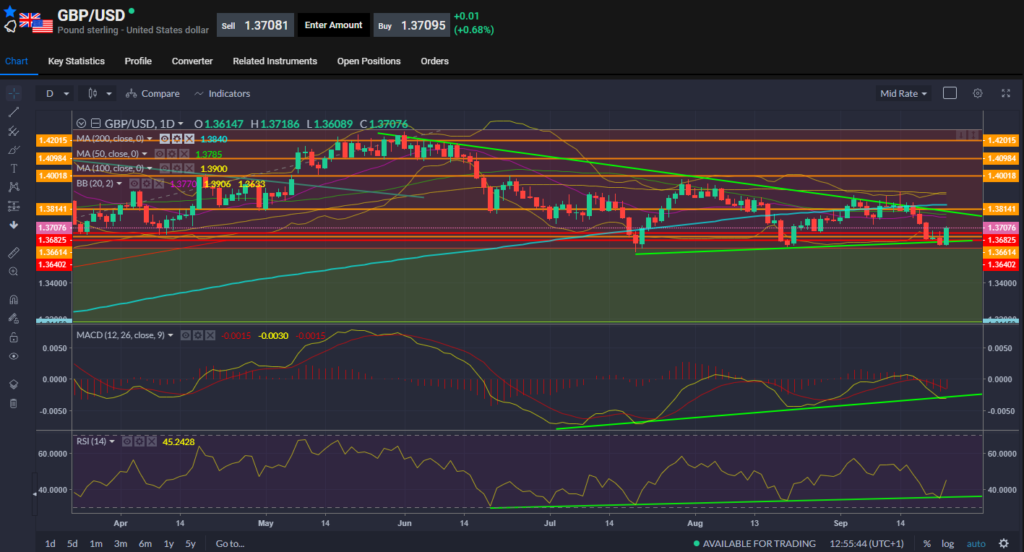Select the text annotation tool

point(13,168)
